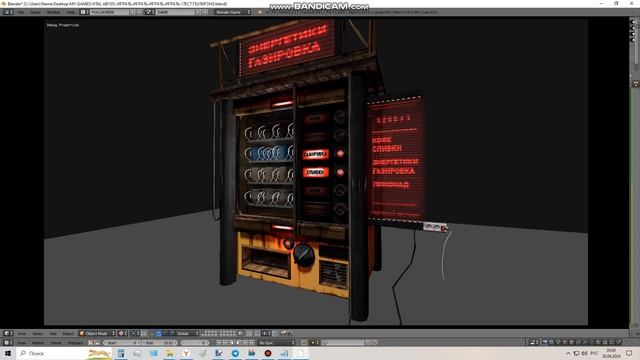Click the FULLSCREEN layout name field
Screen dimensions: 640x360
pyautogui.click(x=109, y=12)
